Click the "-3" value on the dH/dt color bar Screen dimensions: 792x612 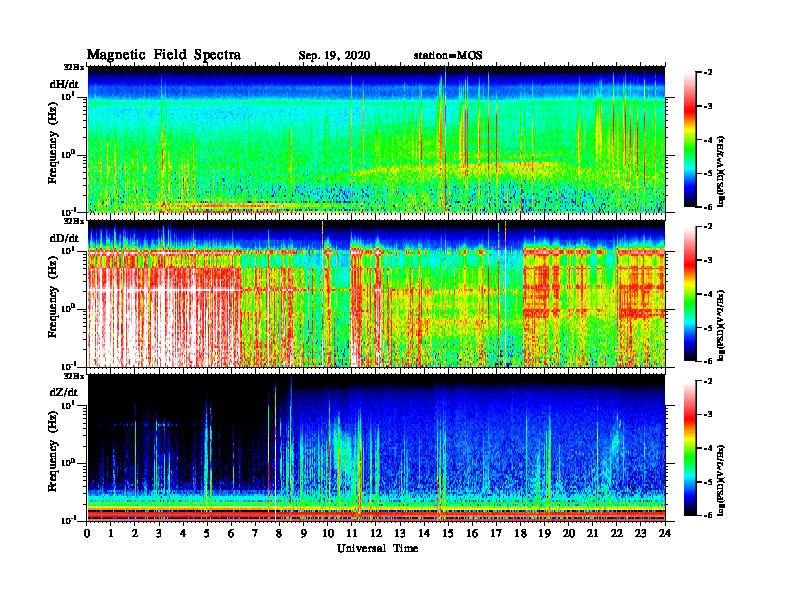[707, 106]
